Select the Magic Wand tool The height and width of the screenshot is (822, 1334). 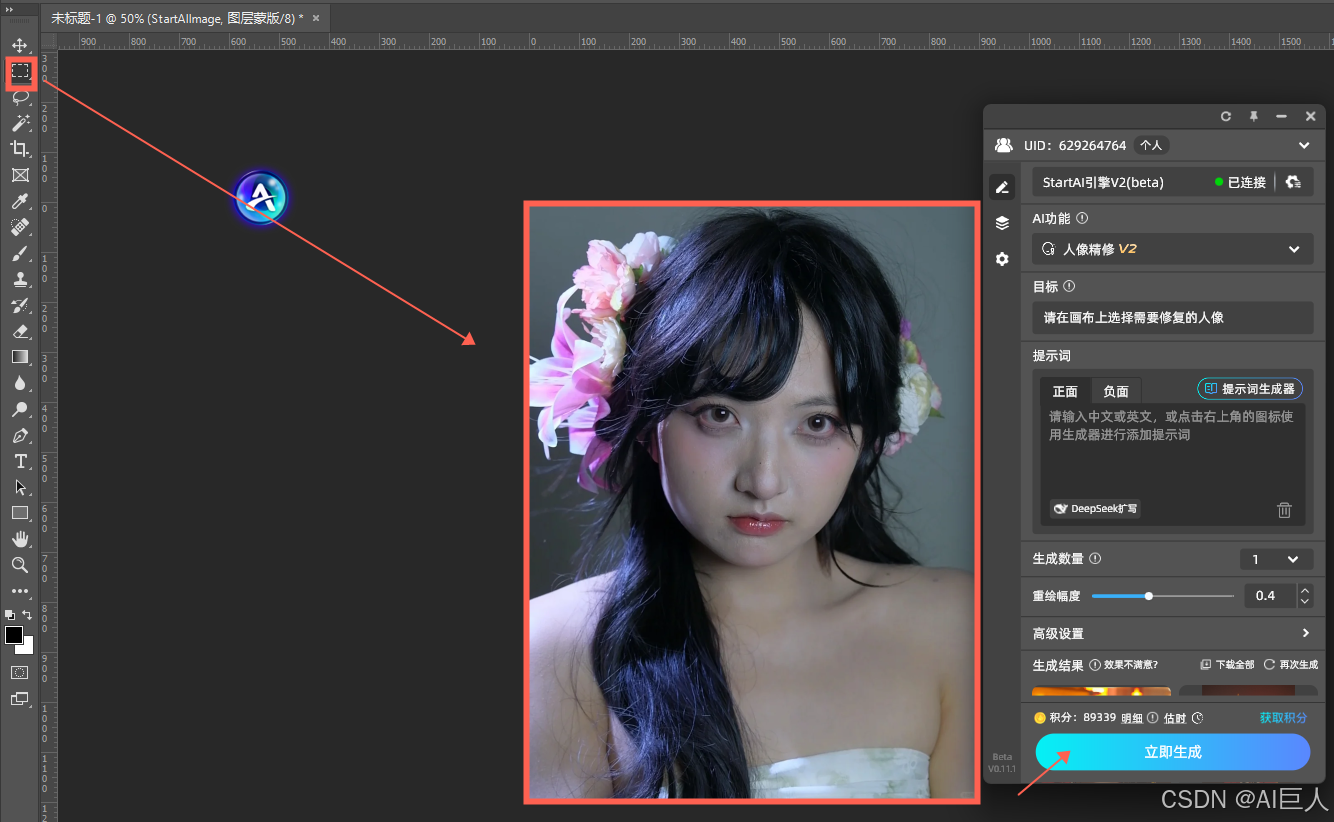click(20, 123)
